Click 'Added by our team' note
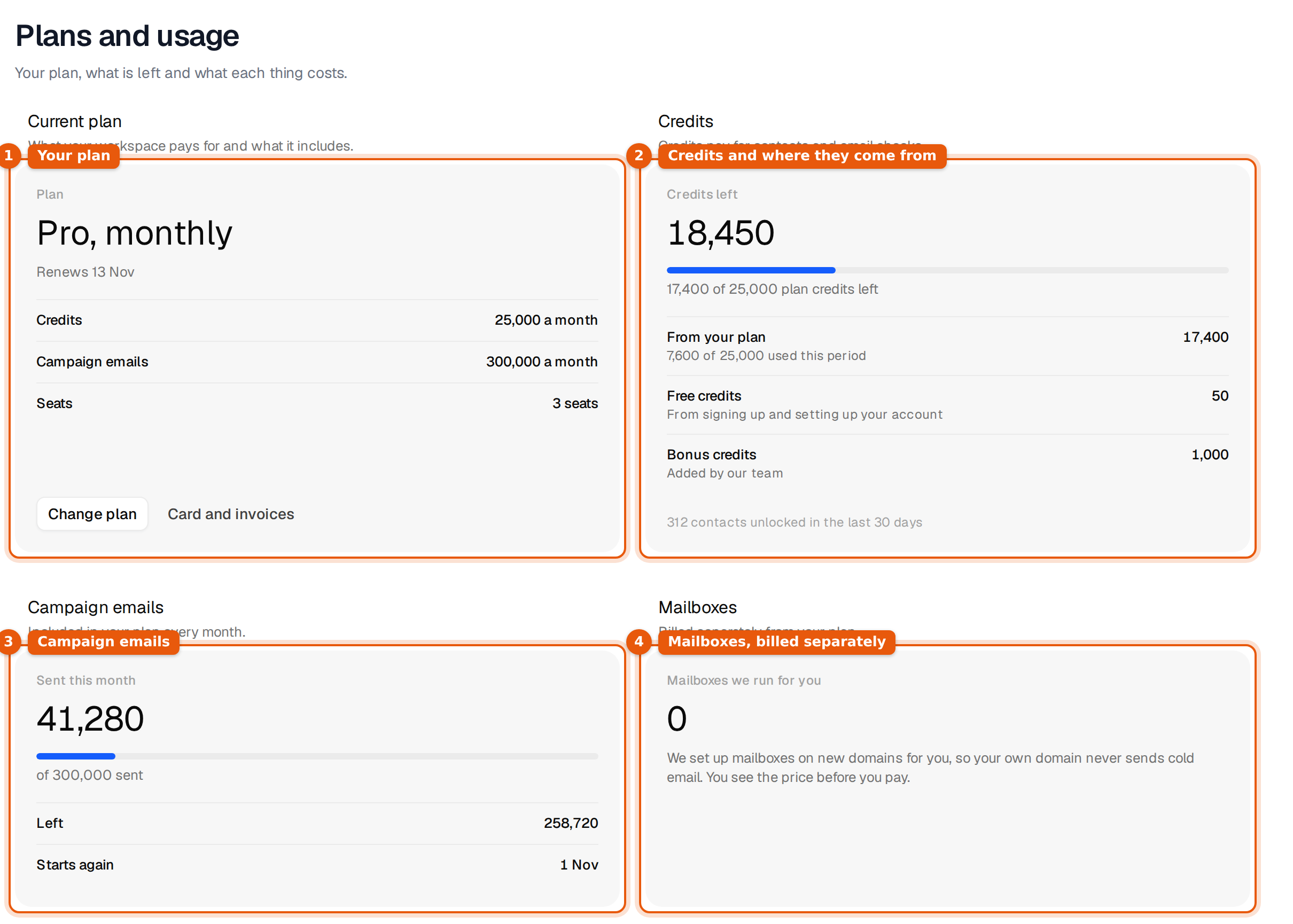 click(x=724, y=473)
